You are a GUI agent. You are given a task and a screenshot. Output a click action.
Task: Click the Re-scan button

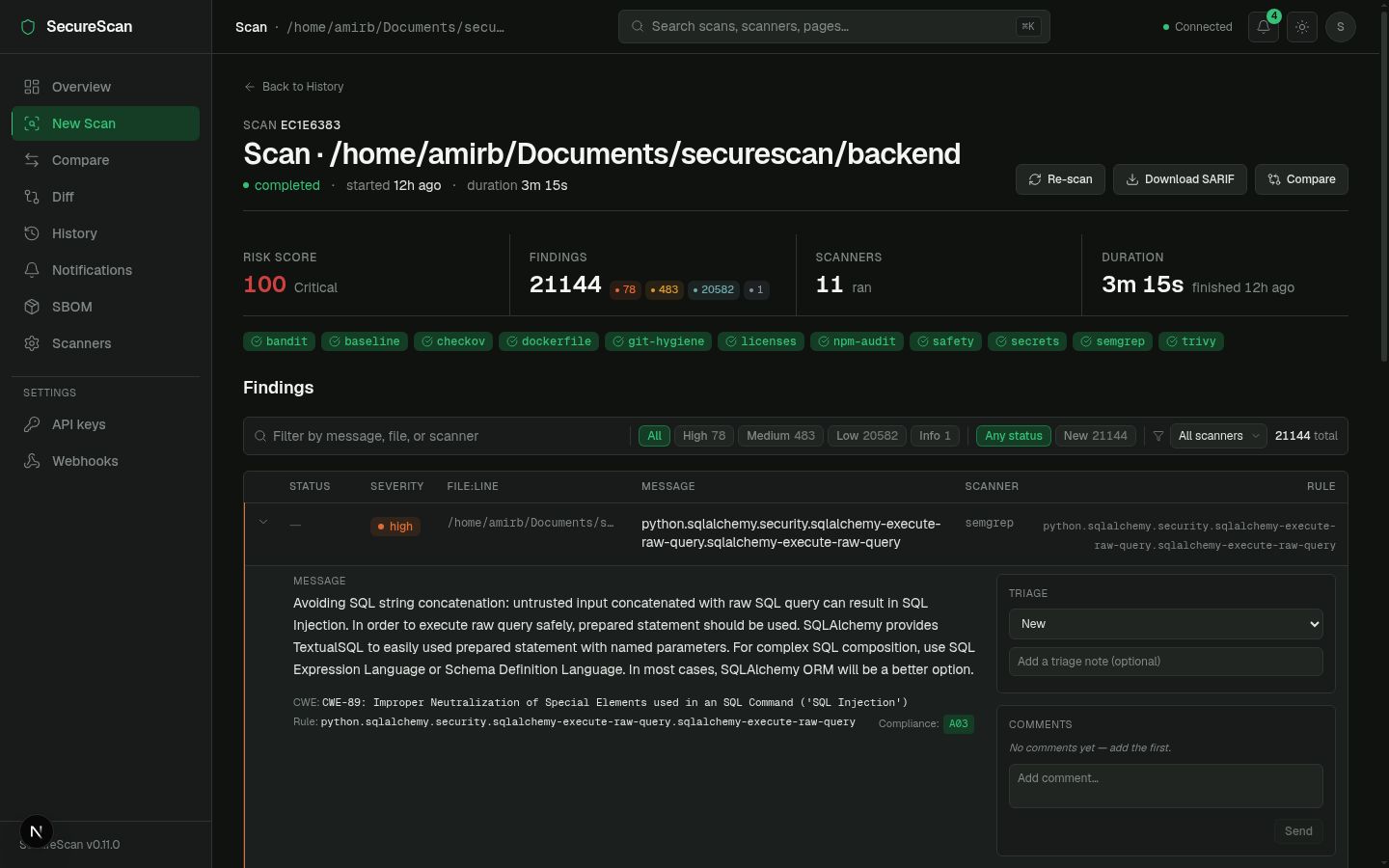click(x=1060, y=179)
